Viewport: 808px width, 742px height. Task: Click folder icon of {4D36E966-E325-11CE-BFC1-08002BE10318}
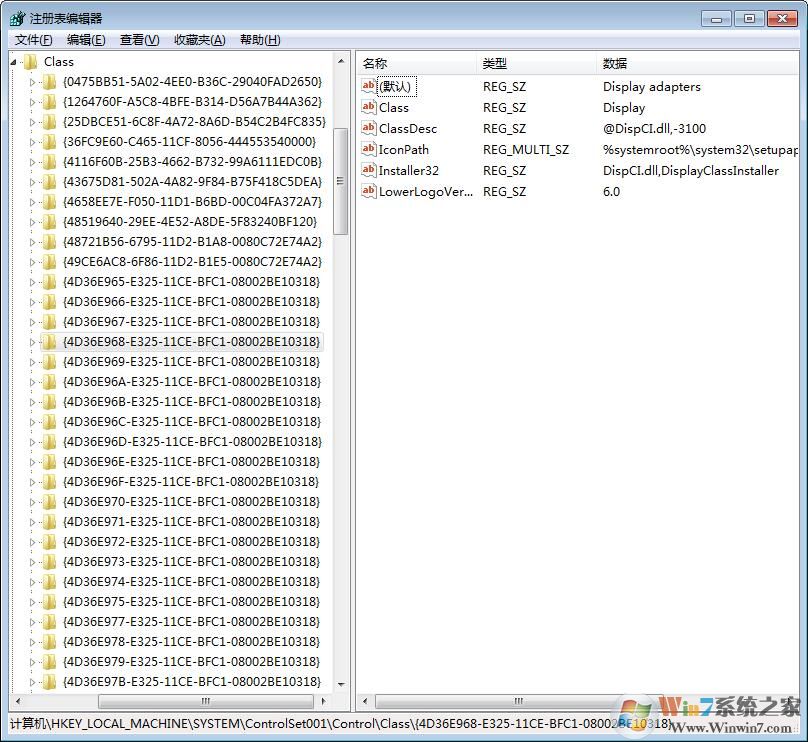point(49,302)
